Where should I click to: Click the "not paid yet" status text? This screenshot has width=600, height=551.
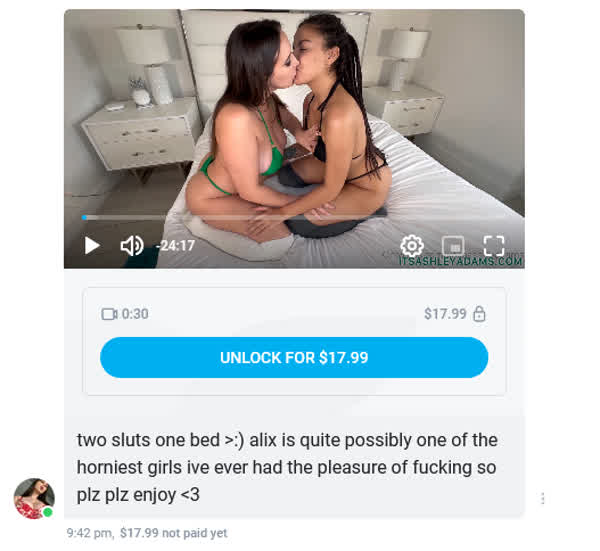[x=194, y=533]
